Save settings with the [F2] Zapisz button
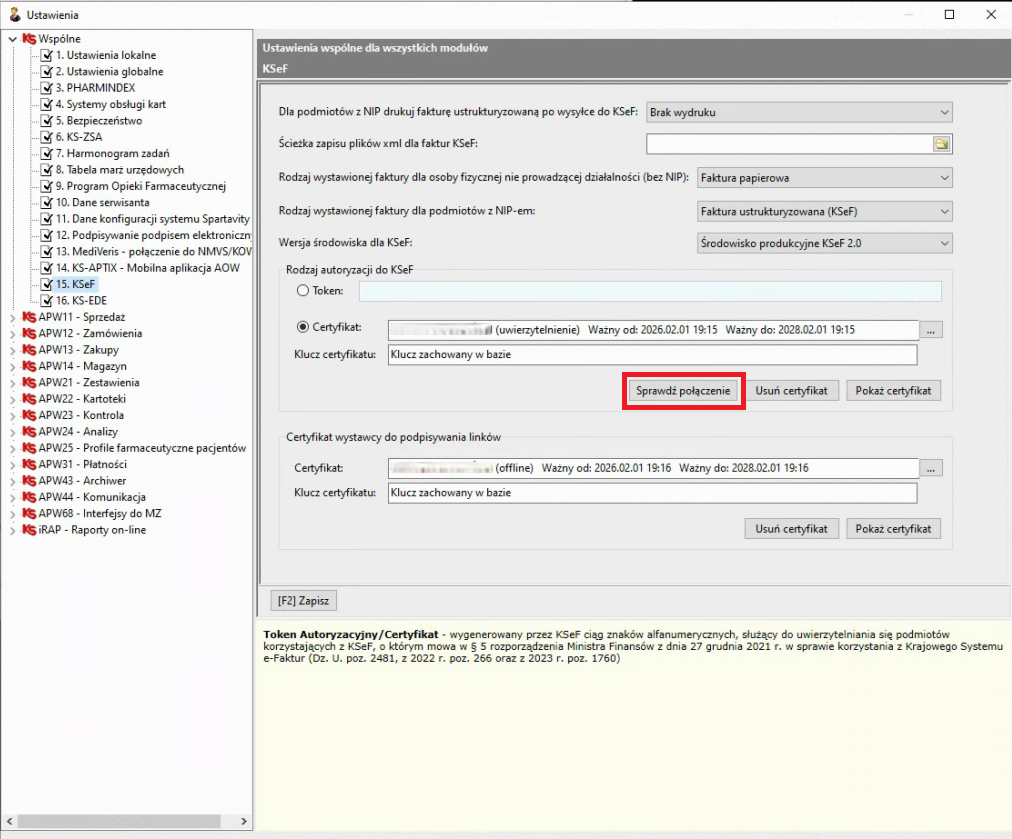Viewport: 1012px width, 839px height. point(303,601)
